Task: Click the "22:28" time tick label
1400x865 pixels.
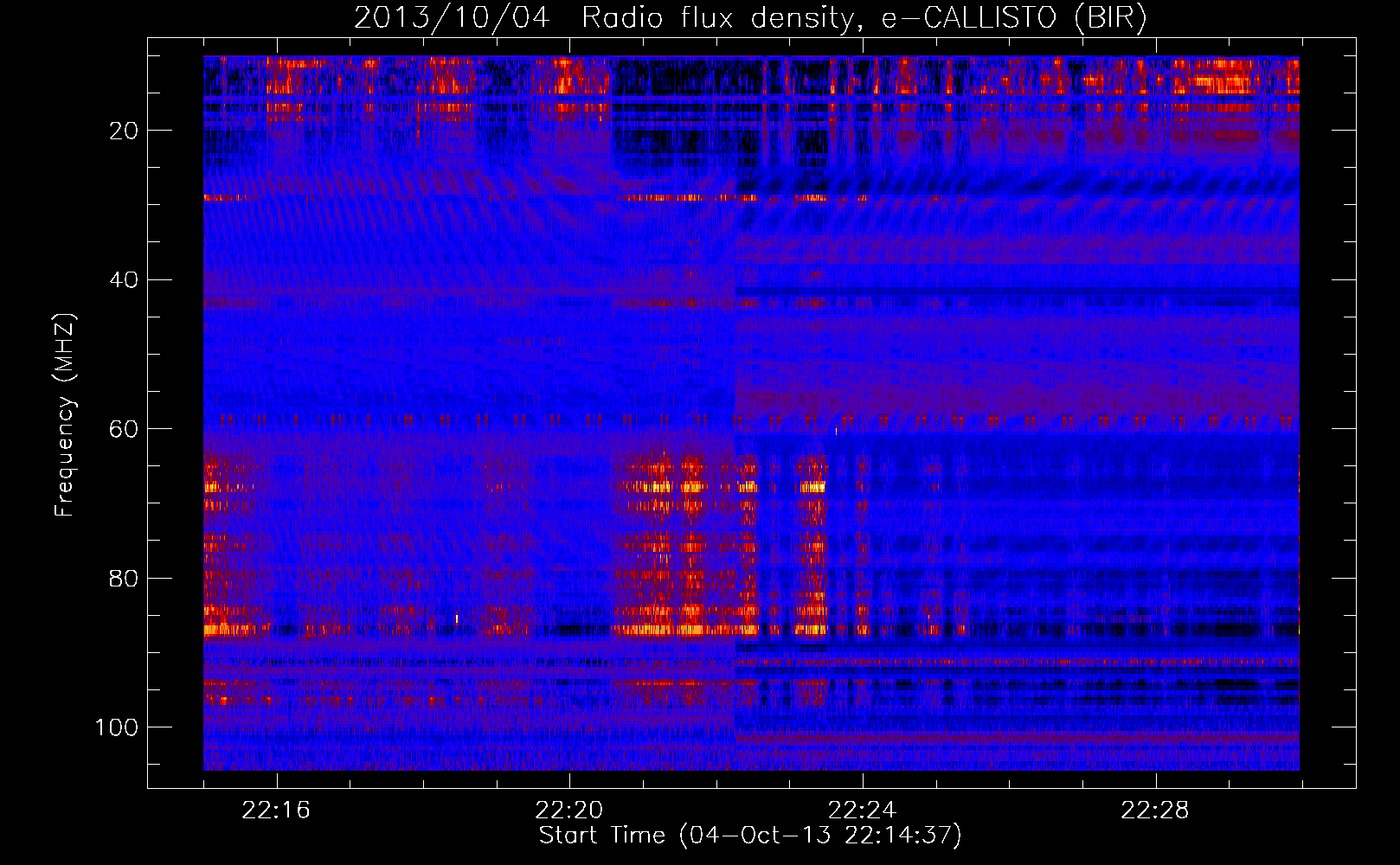Action: [x=1155, y=811]
